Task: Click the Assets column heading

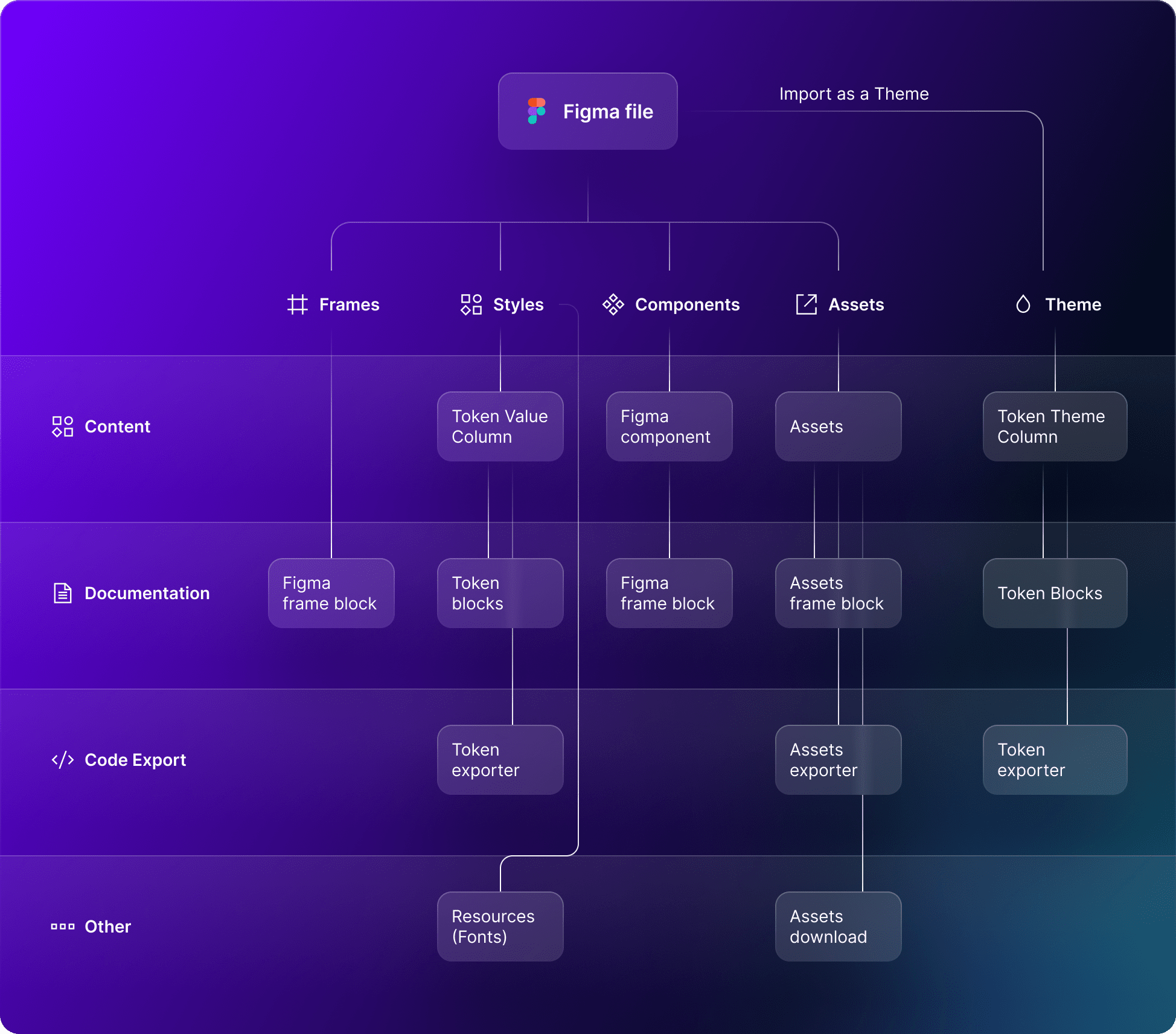Action: coord(856,304)
